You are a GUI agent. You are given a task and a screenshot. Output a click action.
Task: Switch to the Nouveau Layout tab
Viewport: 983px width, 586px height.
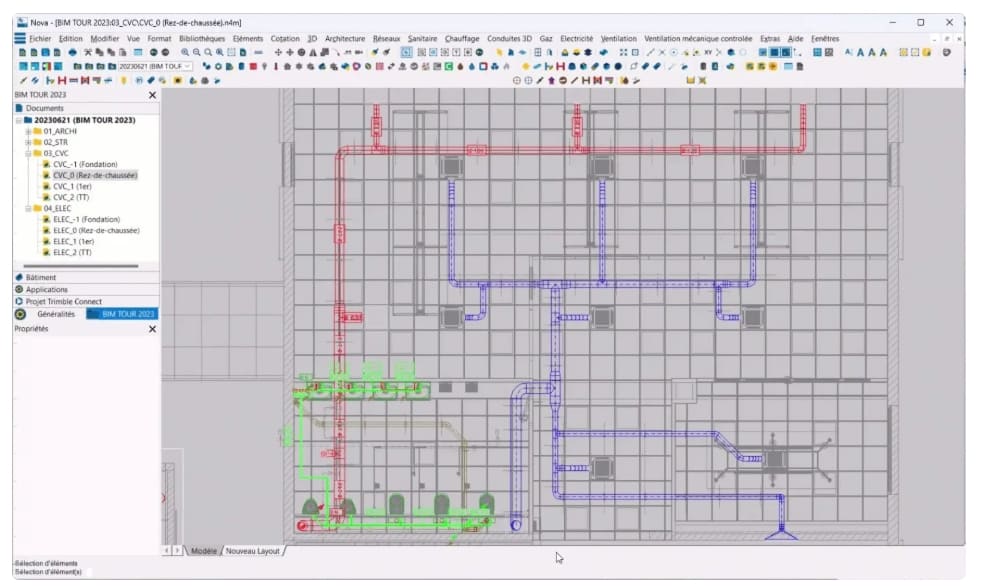coord(253,551)
